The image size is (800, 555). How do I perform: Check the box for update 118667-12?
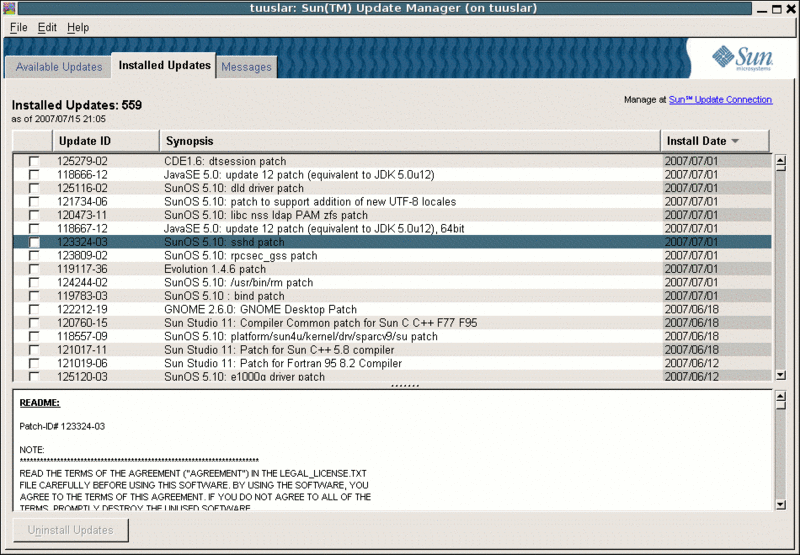coord(34,229)
